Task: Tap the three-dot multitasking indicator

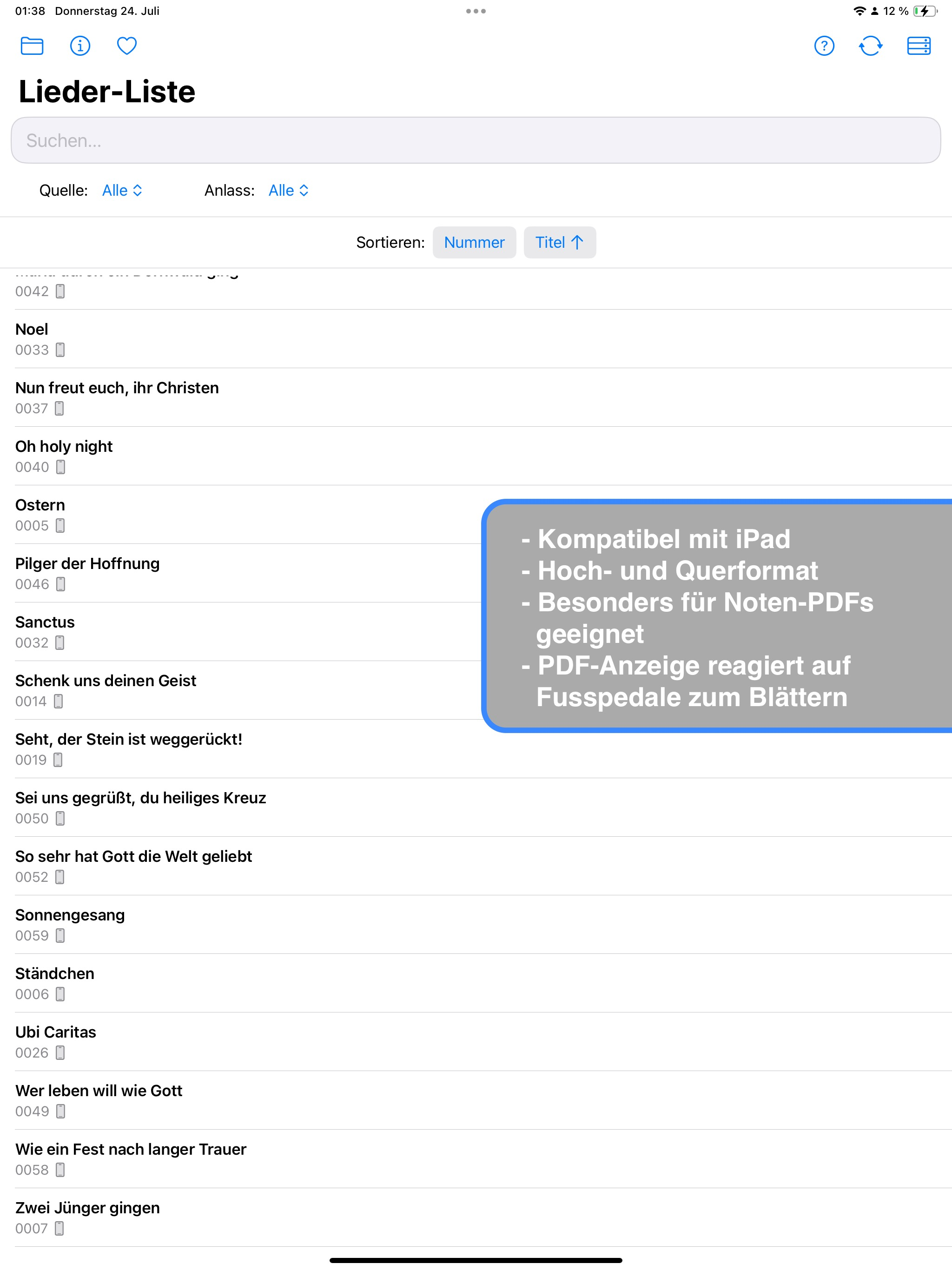Action: (x=476, y=11)
